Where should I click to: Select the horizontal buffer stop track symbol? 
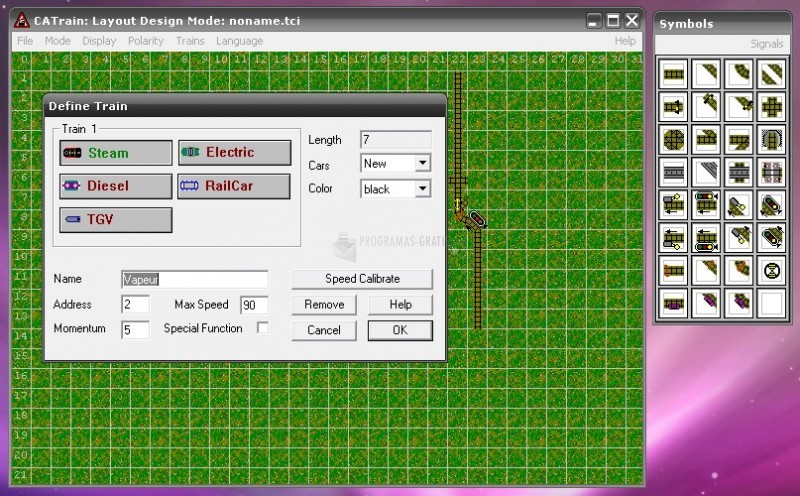[x=673, y=107]
